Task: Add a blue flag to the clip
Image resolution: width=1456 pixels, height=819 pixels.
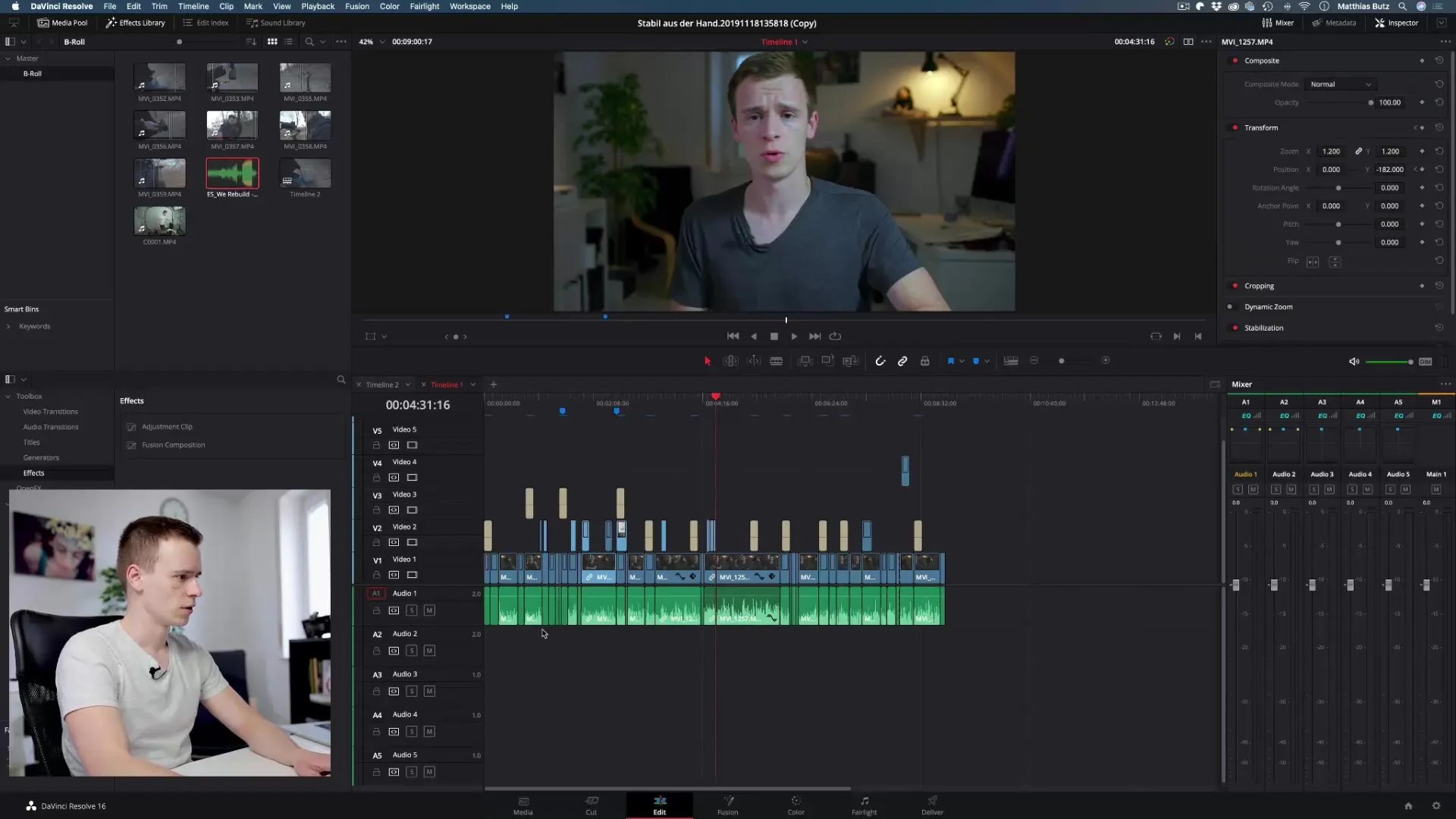Action: [x=950, y=361]
